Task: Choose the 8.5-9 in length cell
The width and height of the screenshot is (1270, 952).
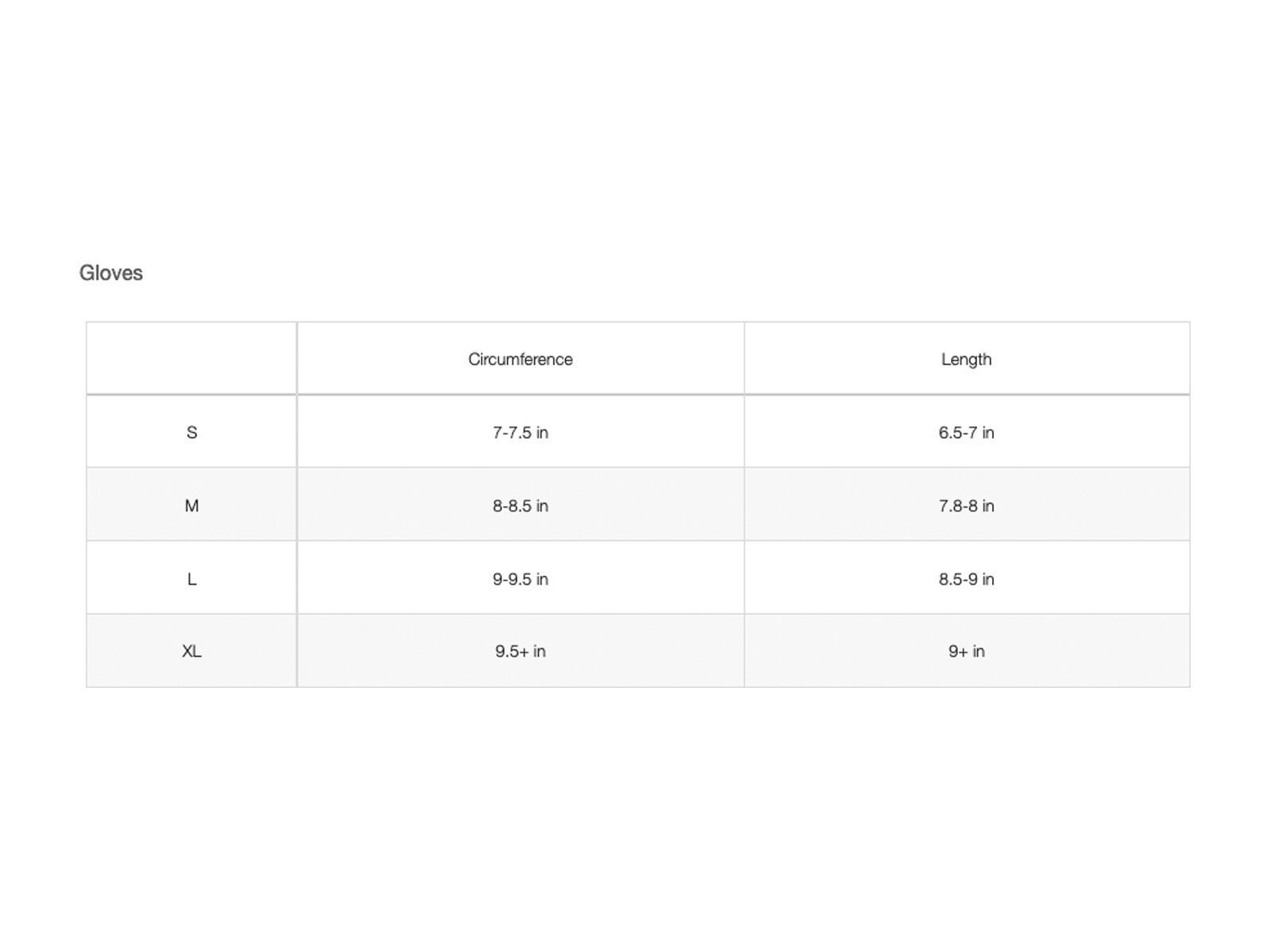Action: [966, 579]
